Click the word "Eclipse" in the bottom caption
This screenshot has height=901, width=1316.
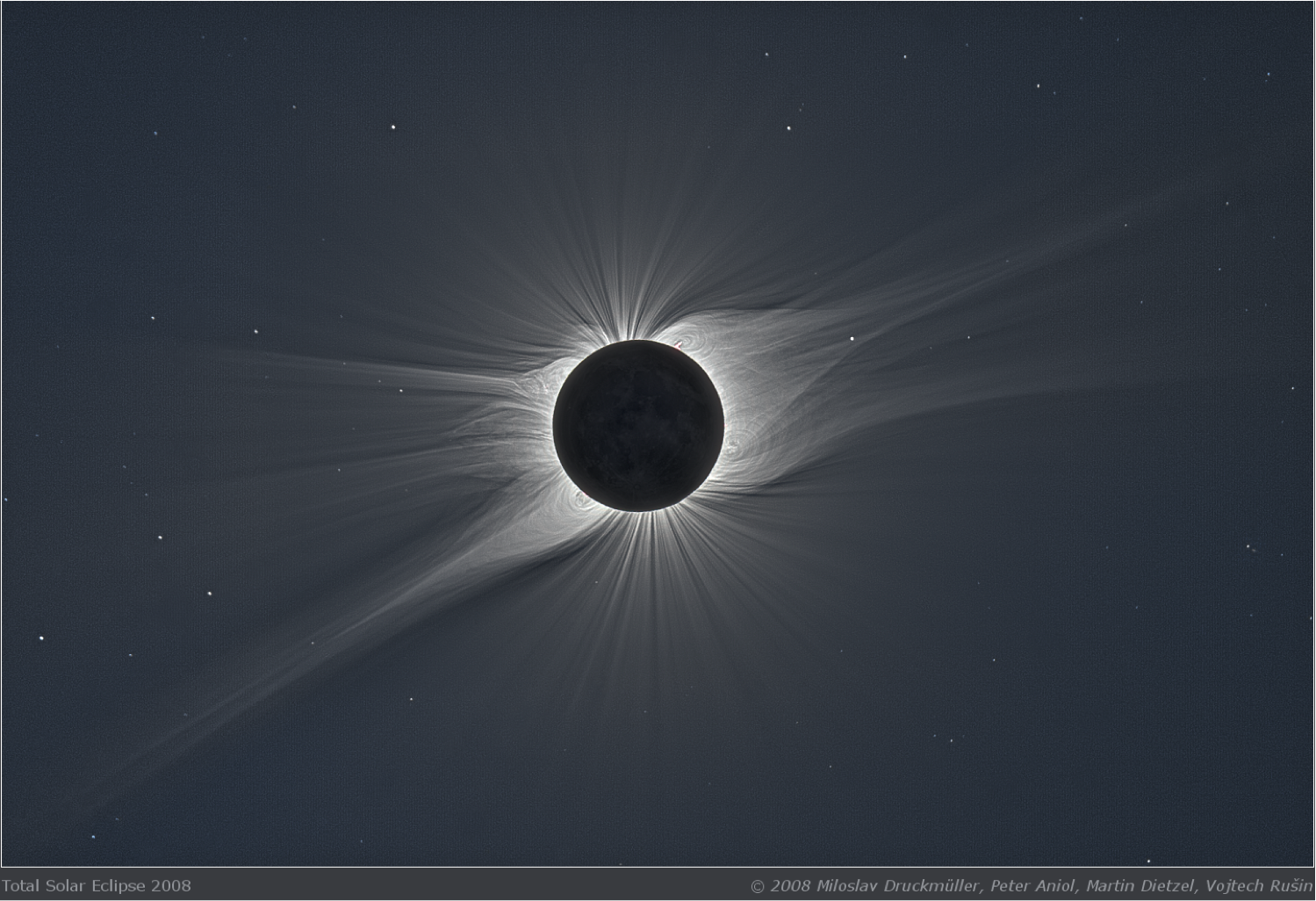pyautogui.click(x=119, y=885)
